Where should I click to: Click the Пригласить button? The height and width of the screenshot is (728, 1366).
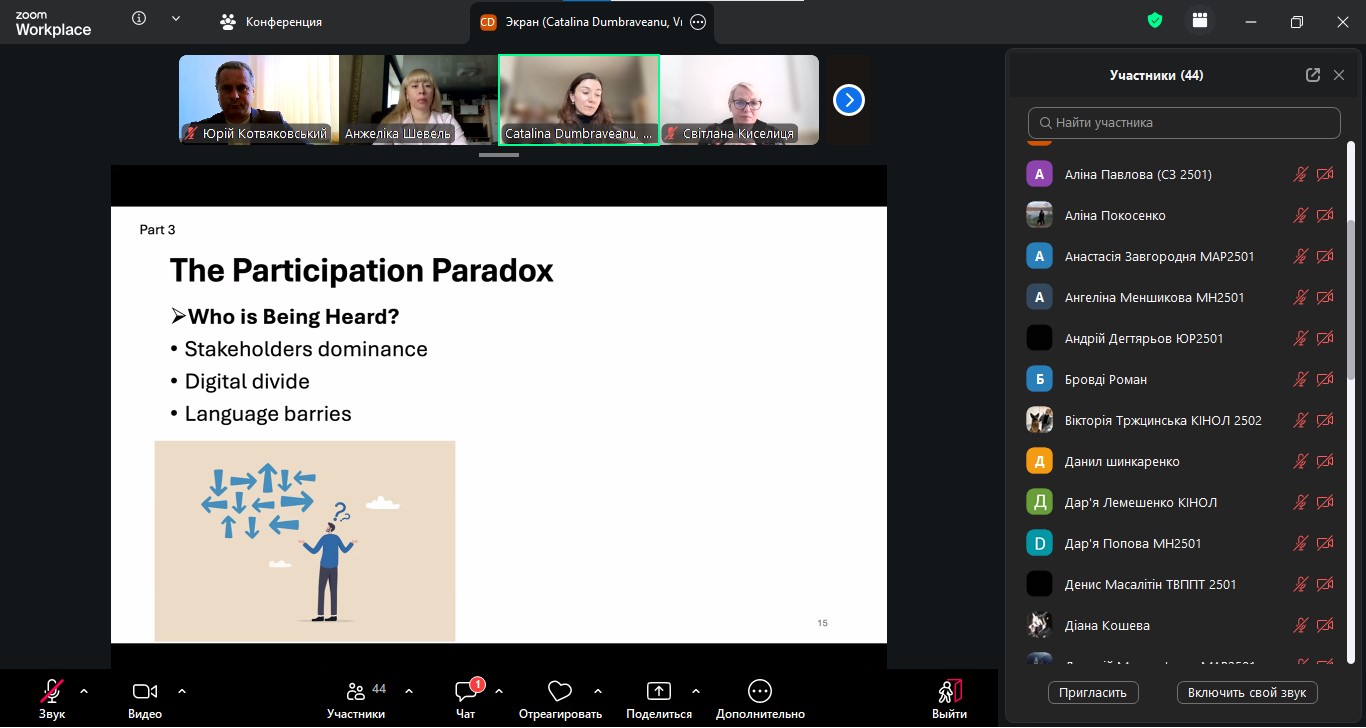[x=1093, y=692]
